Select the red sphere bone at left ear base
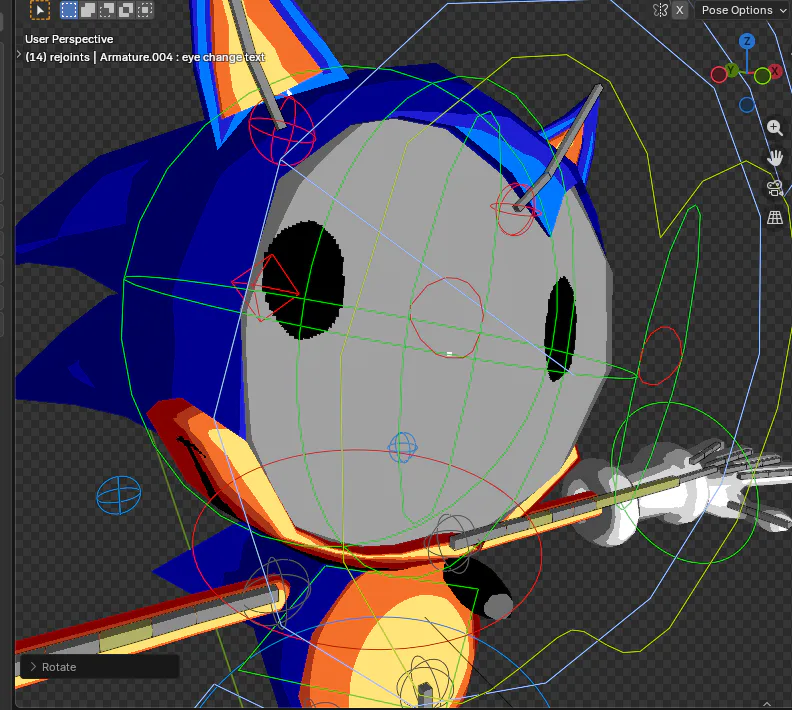This screenshot has height=710, width=792. pyautogui.click(x=282, y=130)
